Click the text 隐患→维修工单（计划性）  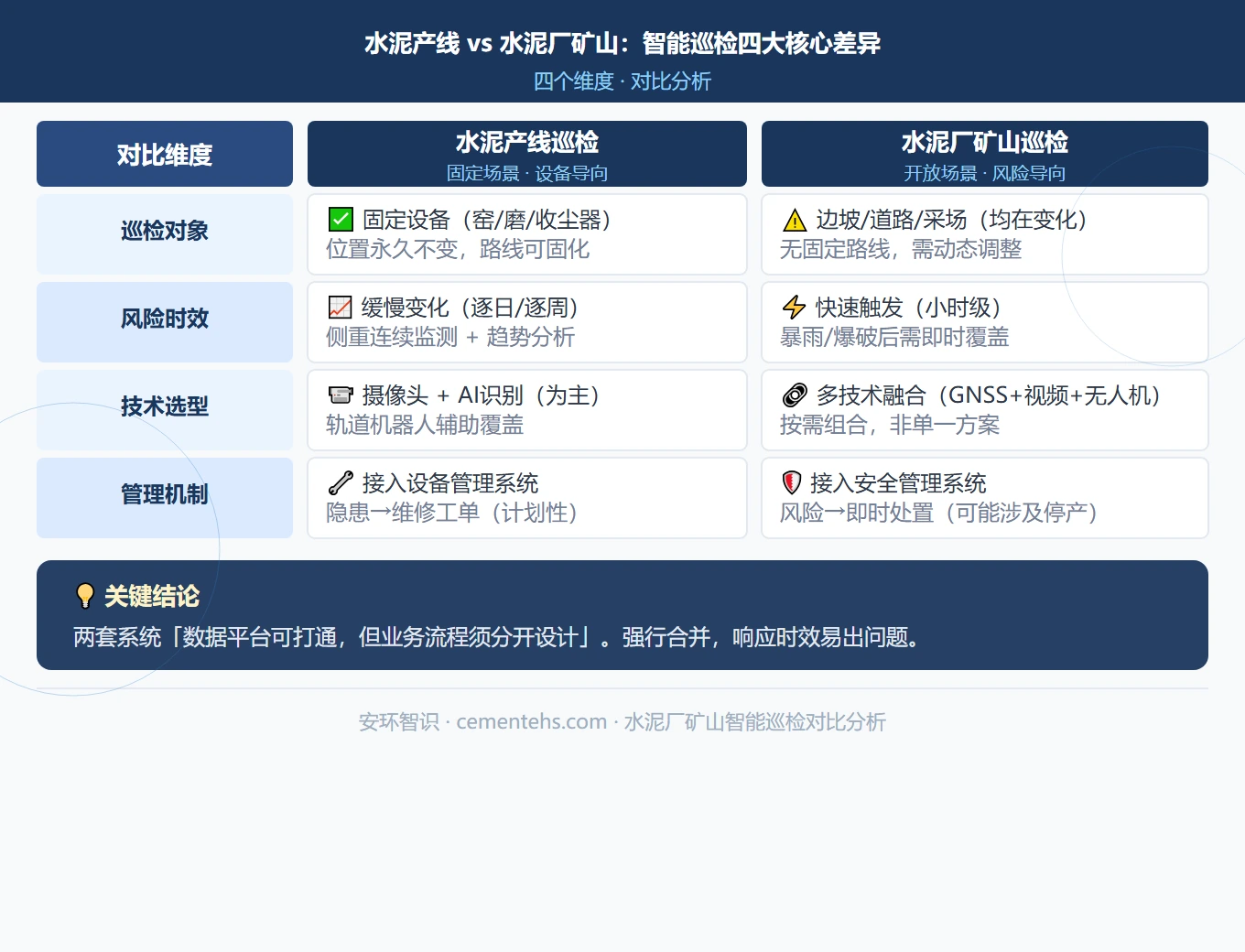(452, 513)
